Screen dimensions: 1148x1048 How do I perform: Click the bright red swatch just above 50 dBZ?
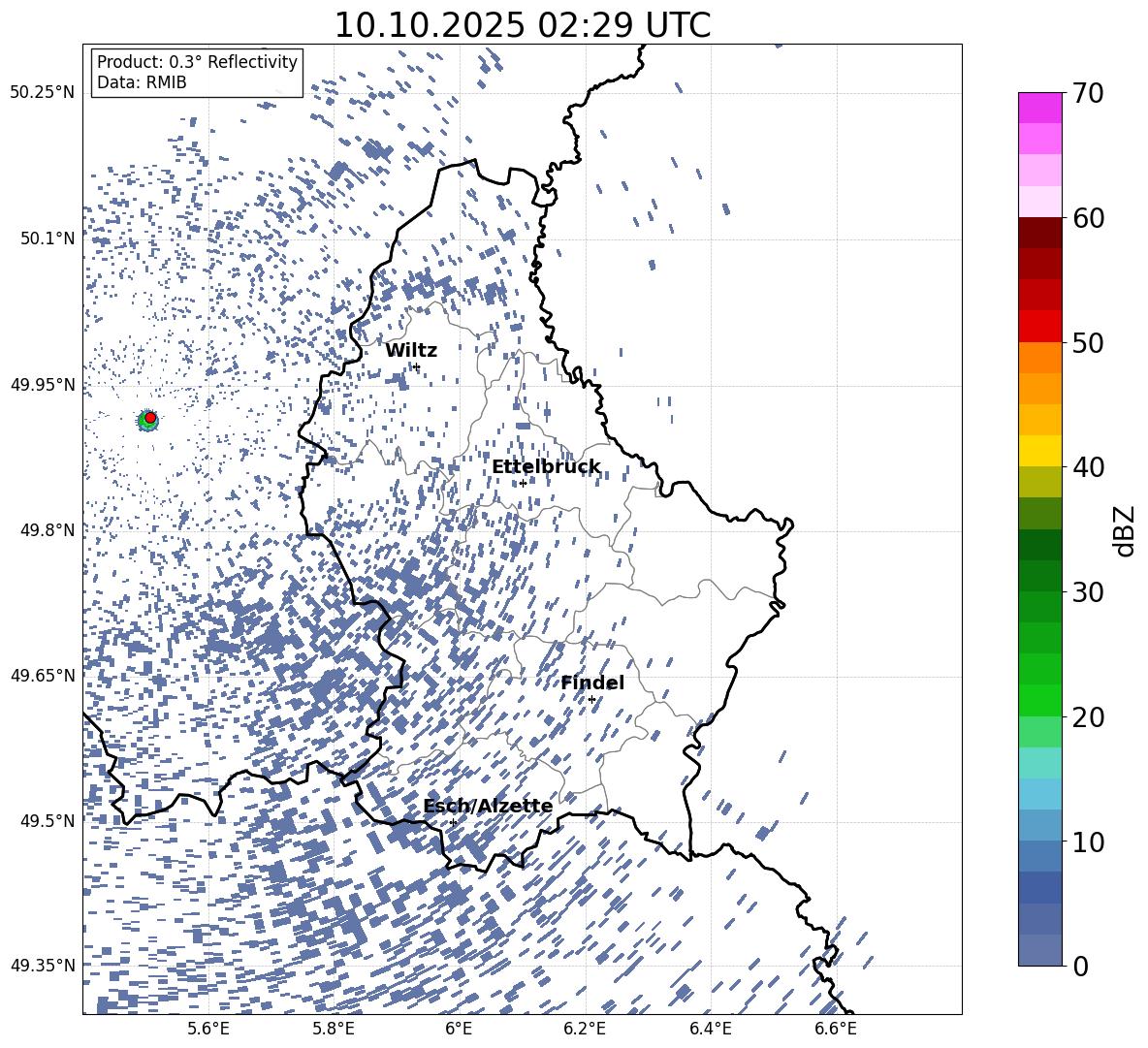[x=1039, y=327]
